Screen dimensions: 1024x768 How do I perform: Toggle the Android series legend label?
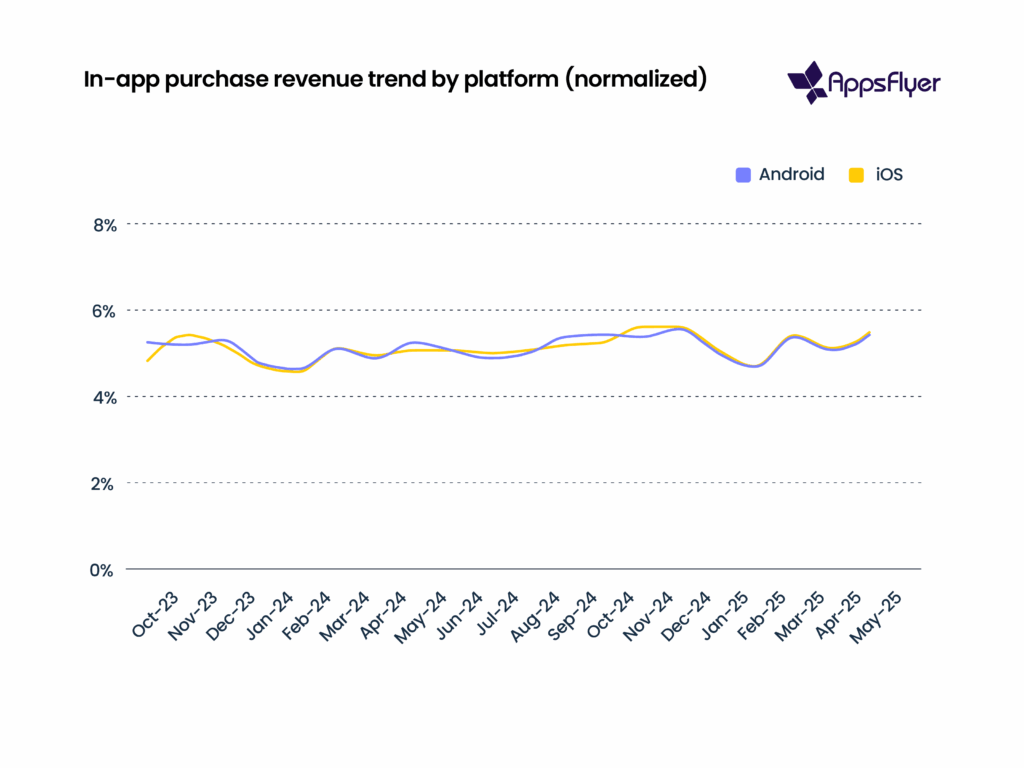click(x=791, y=174)
